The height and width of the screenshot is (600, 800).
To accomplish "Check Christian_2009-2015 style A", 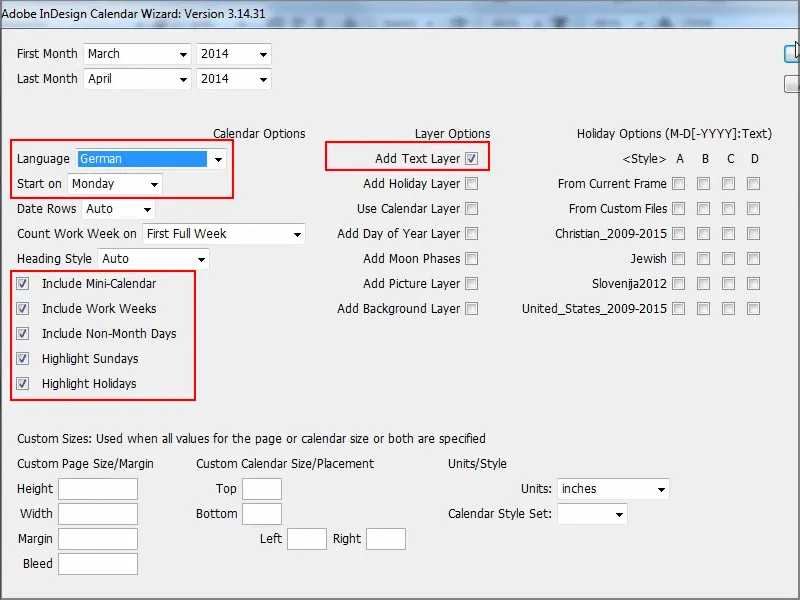I will [679, 234].
